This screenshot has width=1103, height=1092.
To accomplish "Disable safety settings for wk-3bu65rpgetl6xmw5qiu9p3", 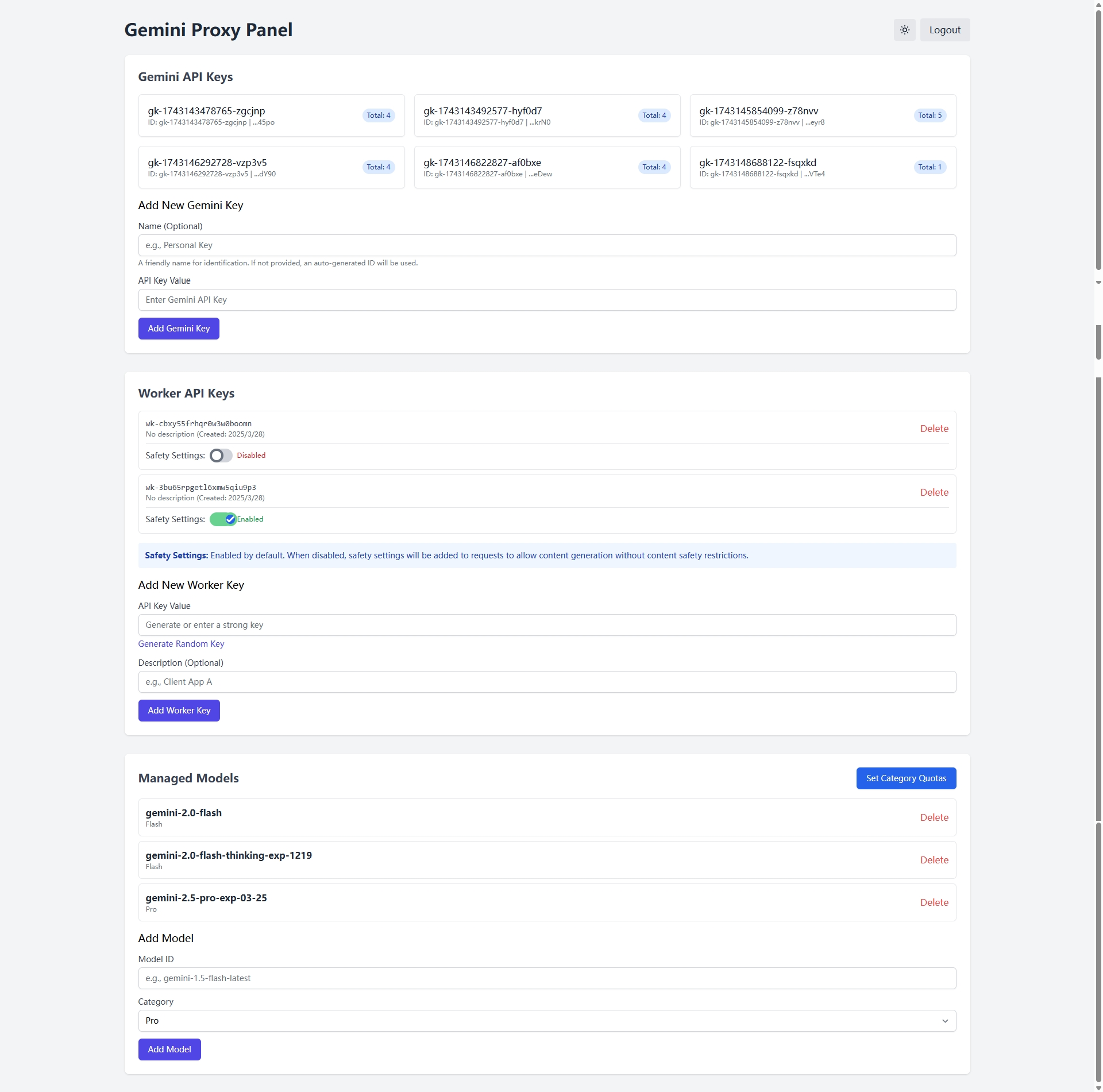I will (x=223, y=519).
